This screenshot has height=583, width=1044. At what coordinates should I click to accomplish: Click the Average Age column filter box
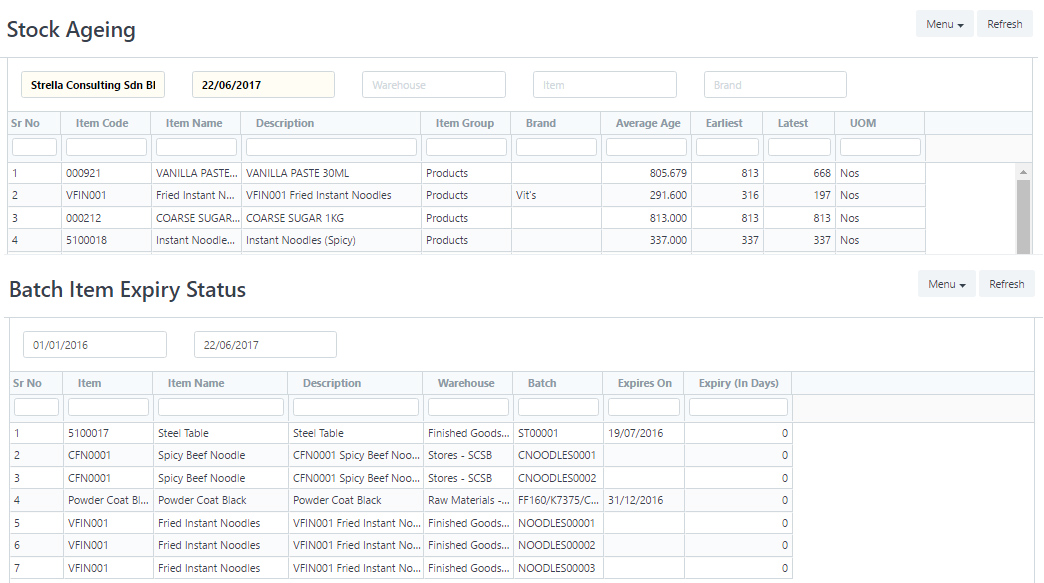click(647, 147)
